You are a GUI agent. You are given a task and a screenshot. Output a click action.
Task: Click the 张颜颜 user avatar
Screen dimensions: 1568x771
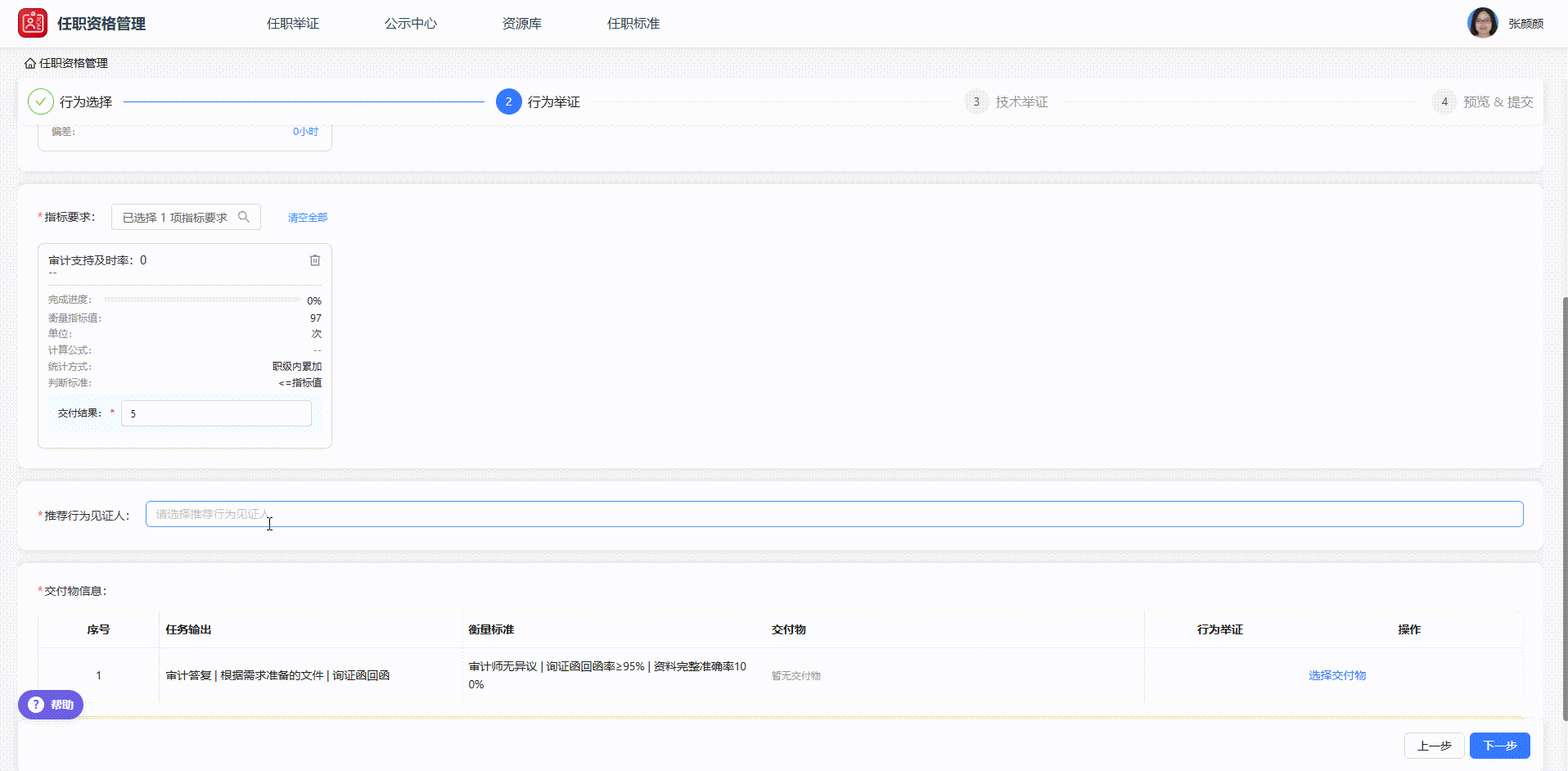1482,22
